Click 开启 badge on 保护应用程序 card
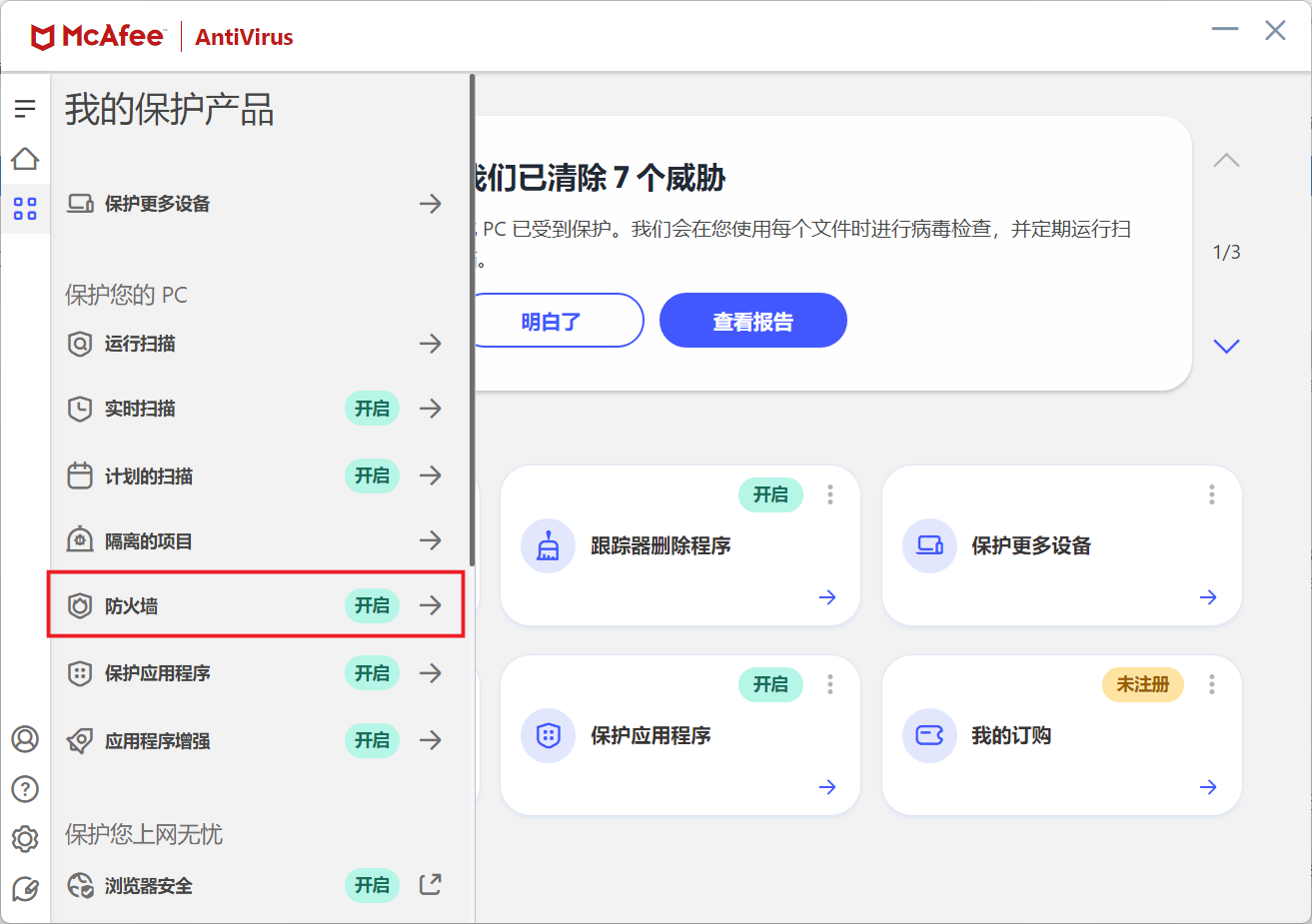The height and width of the screenshot is (924, 1312). point(770,684)
